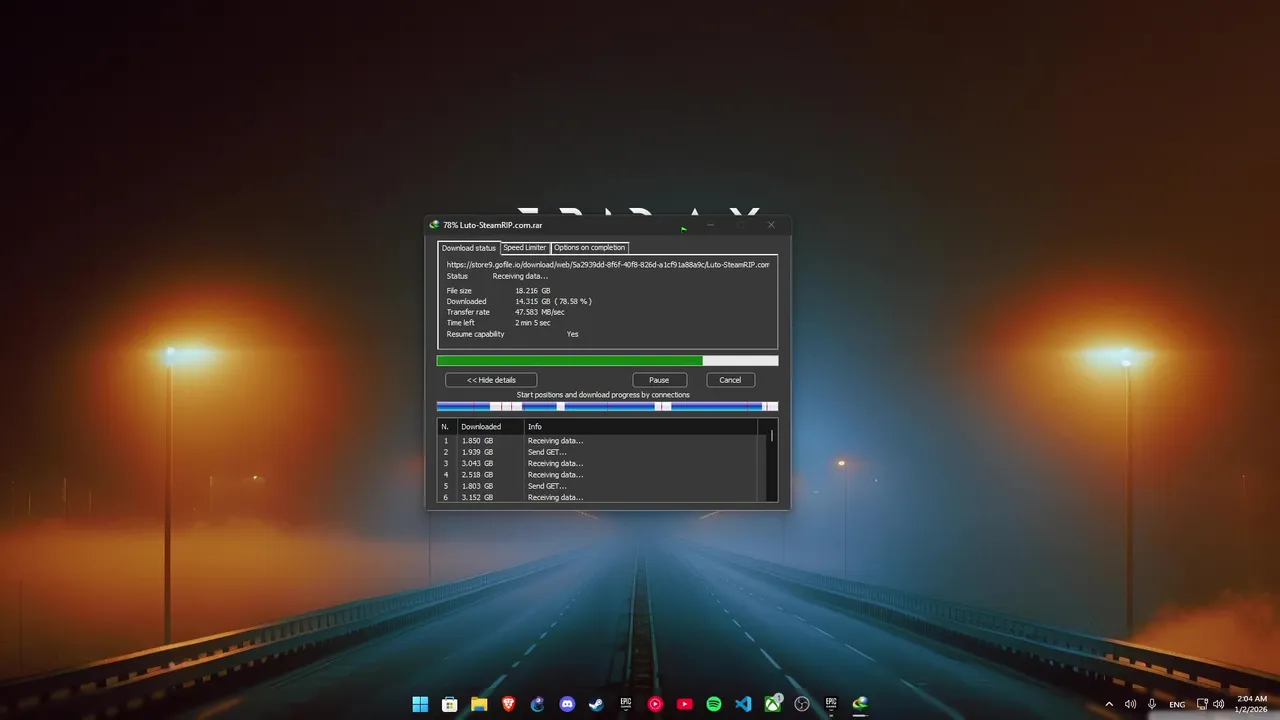Viewport: 1280px width, 720px height.
Task: Switch to the Download status tab
Action: point(469,248)
